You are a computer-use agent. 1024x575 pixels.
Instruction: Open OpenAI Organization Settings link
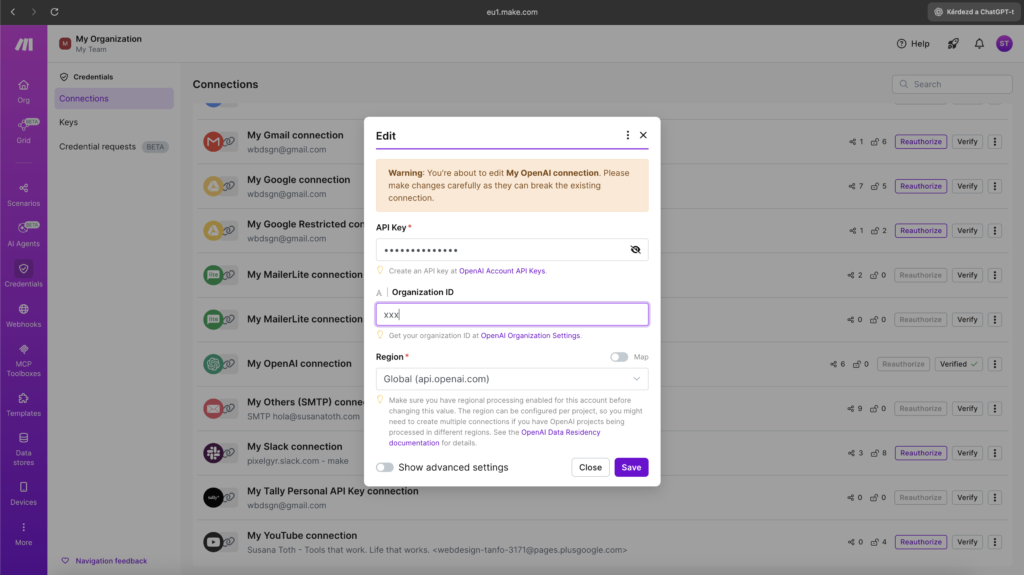pos(530,335)
